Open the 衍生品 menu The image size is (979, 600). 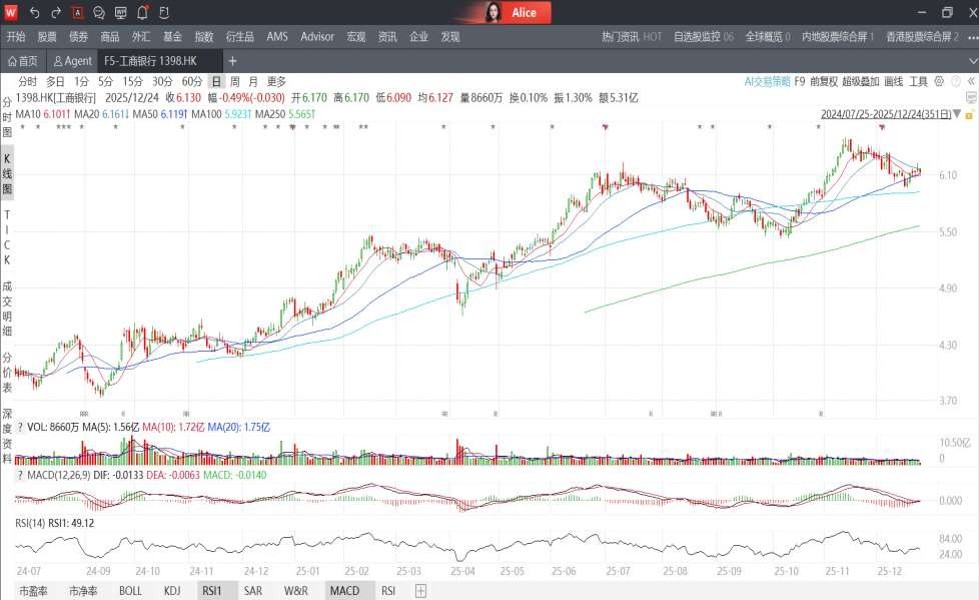pos(239,37)
